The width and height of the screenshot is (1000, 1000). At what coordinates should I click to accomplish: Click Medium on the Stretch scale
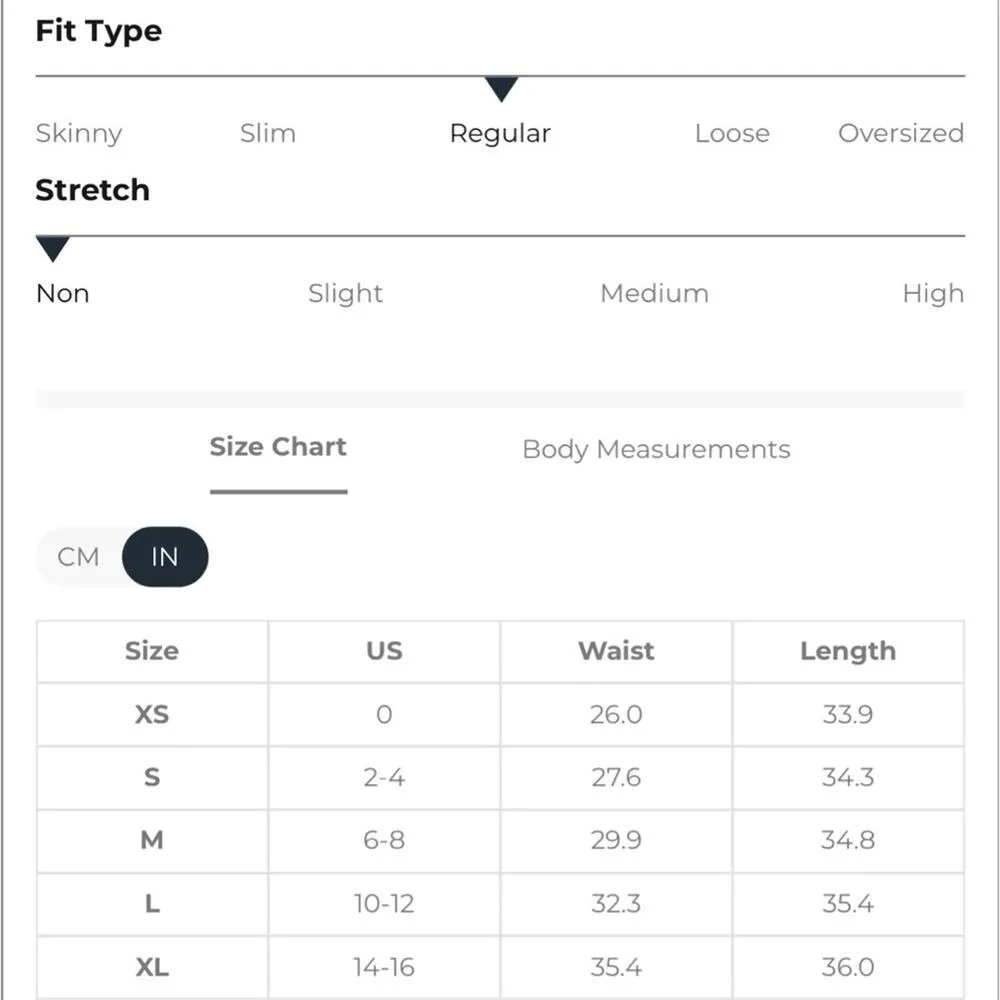click(654, 293)
